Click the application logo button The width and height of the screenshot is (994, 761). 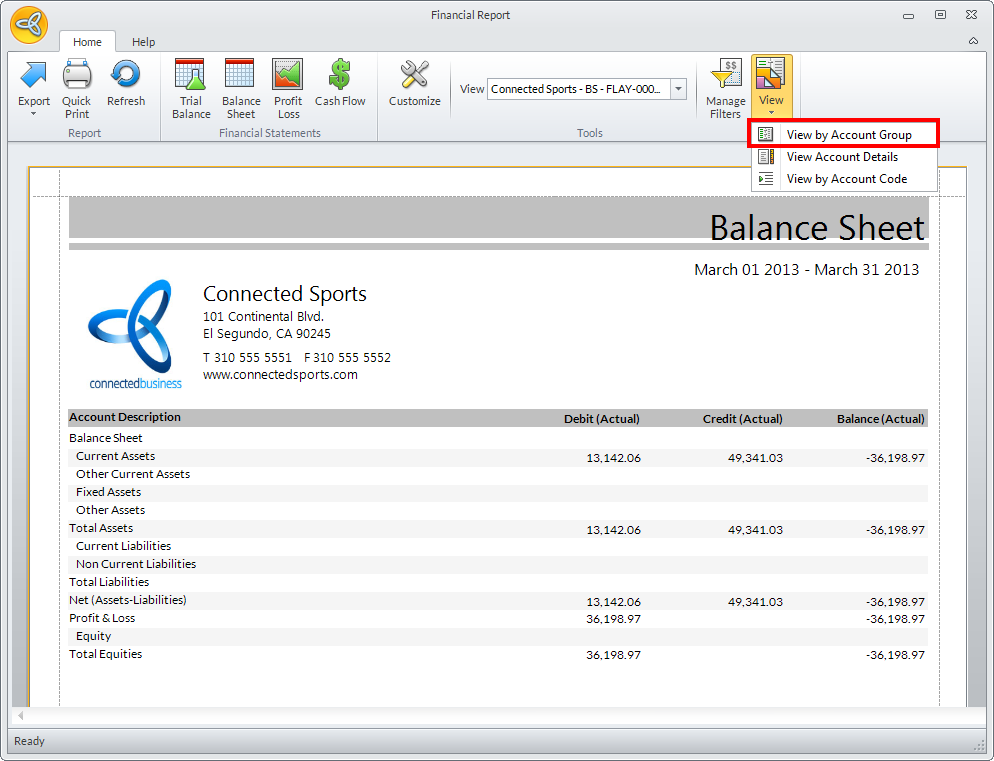(x=28, y=26)
